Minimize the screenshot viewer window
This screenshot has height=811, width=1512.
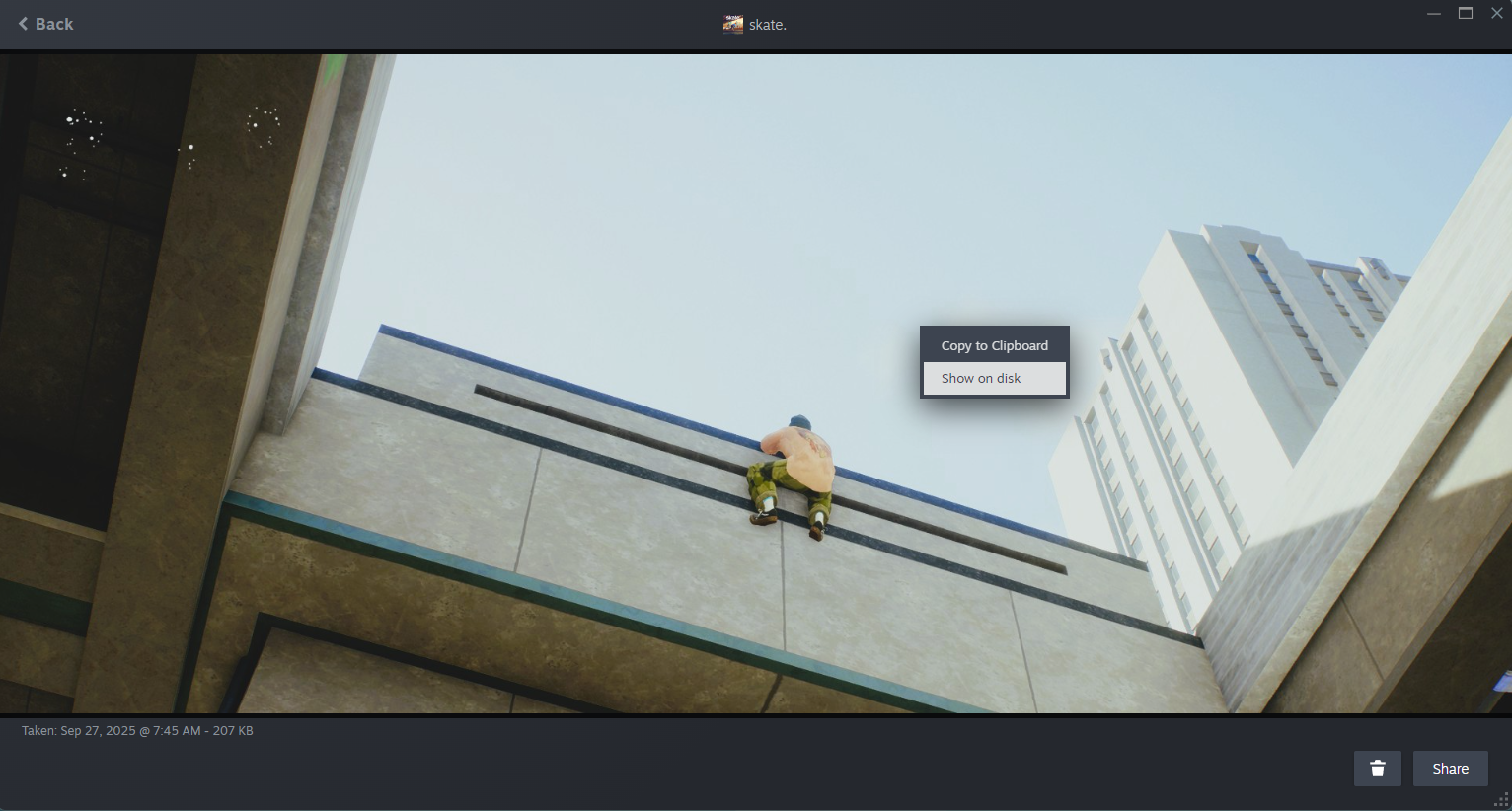tap(1434, 13)
